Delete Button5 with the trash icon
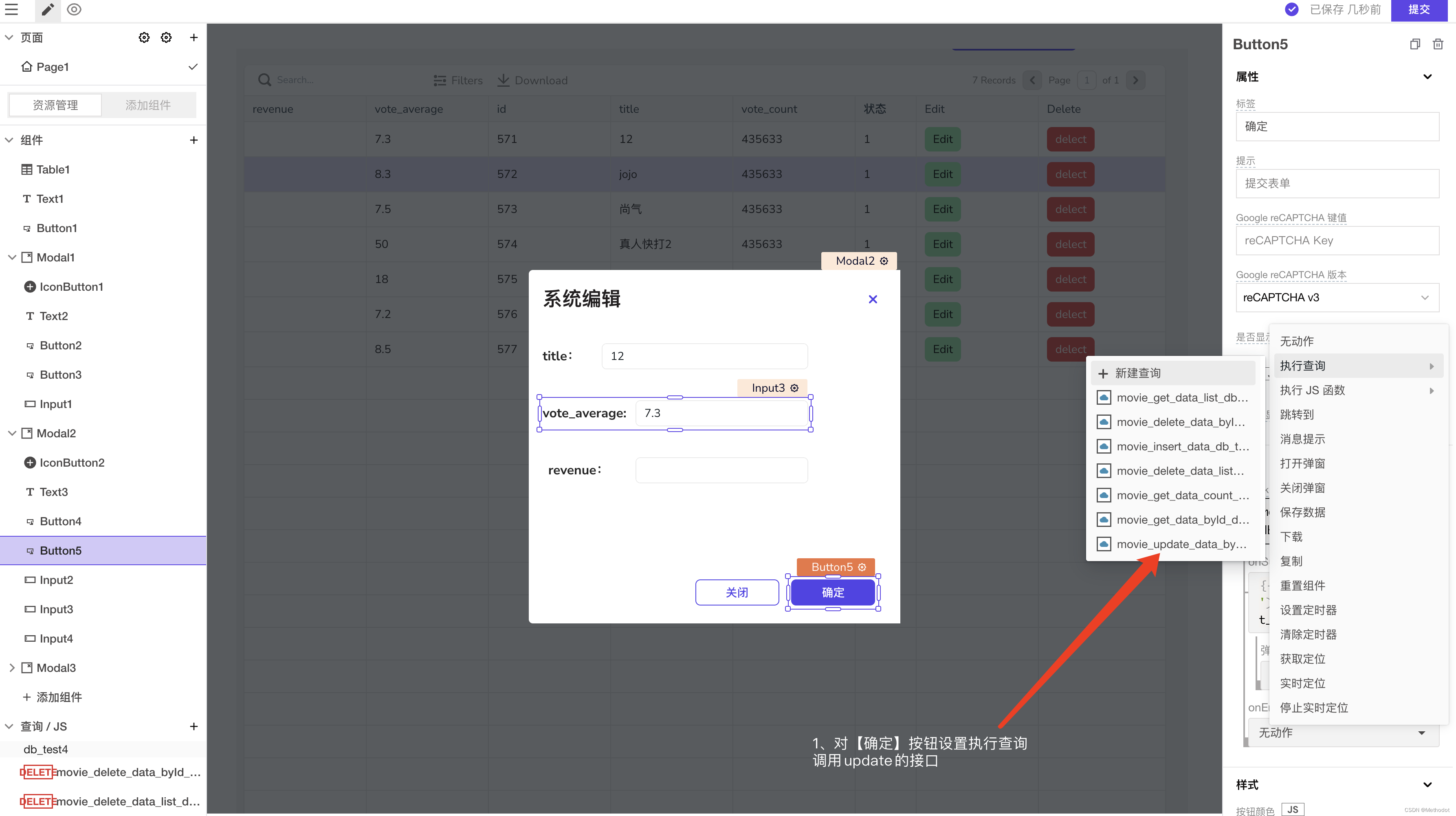This screenshot has width=1456, height=816. (x=1438, y=44)
